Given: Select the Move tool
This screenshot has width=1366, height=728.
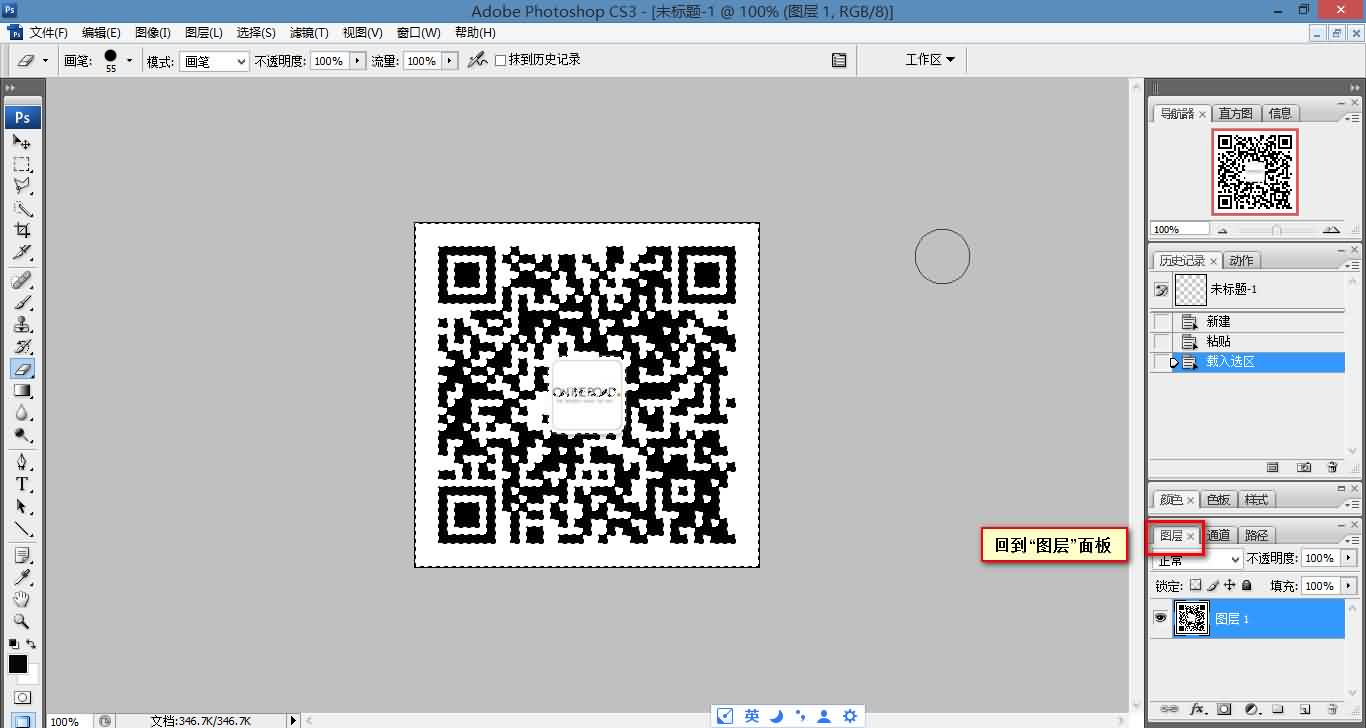Looking at the screenshot, I should click(22, 143).
